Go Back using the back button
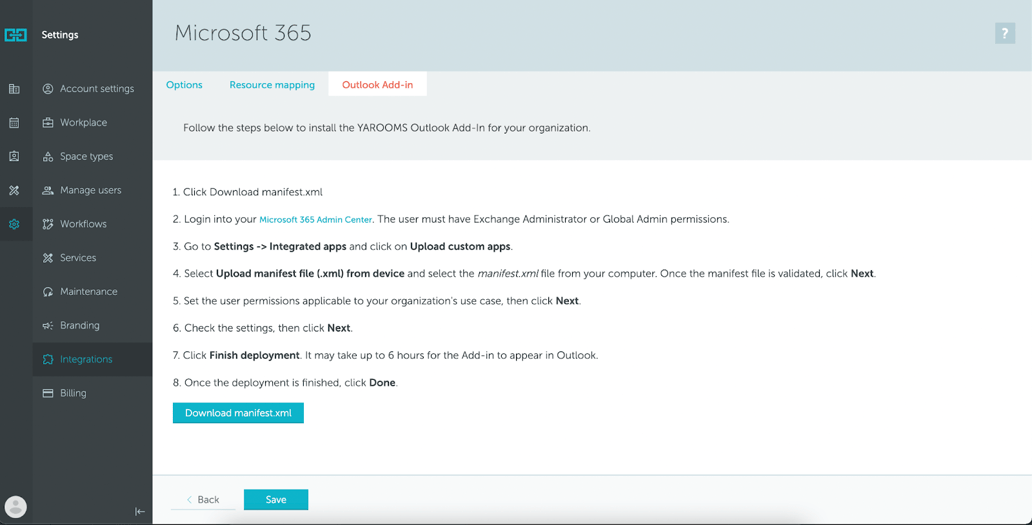The image size is (1032, 525). coord(203,500)
